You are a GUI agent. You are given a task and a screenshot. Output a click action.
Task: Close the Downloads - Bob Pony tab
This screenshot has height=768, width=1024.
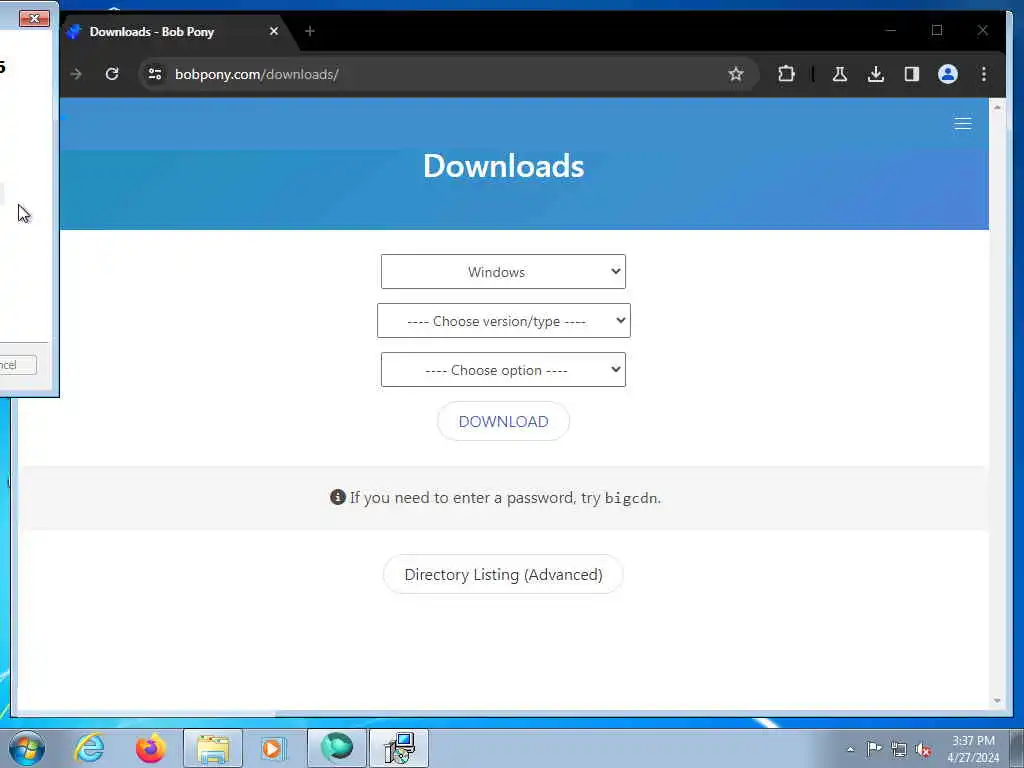click(274, 31)
